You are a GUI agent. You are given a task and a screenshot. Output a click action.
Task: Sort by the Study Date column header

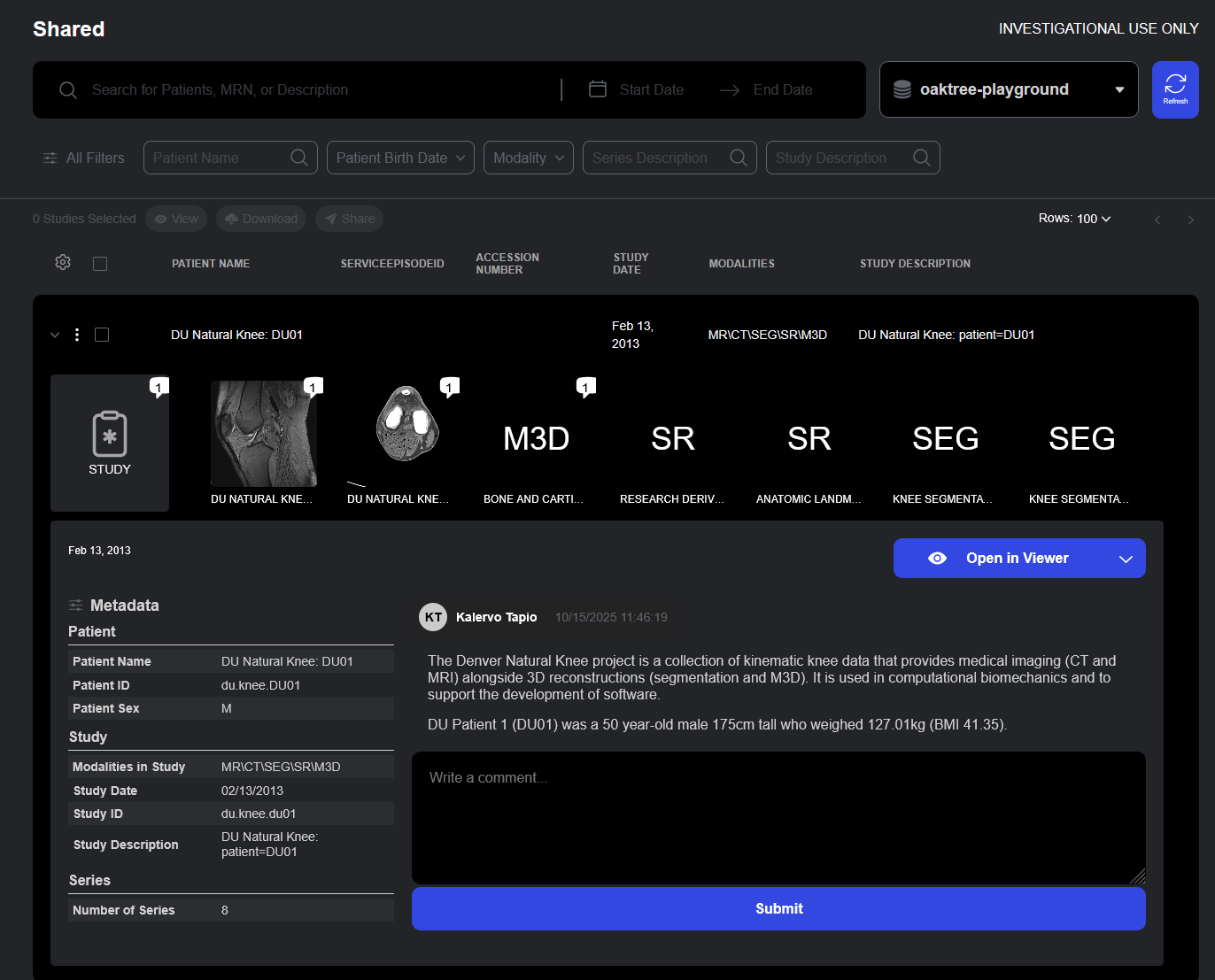coord(631,264)
